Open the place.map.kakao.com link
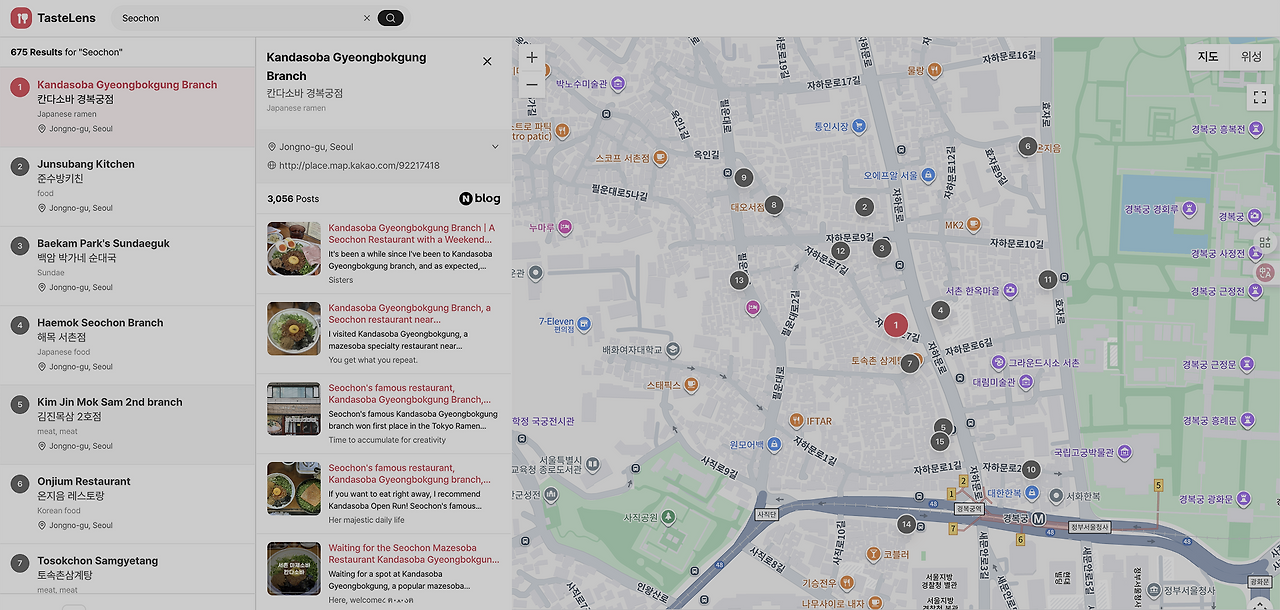The width and height of the screenshot is (1280, 610). 359,166
